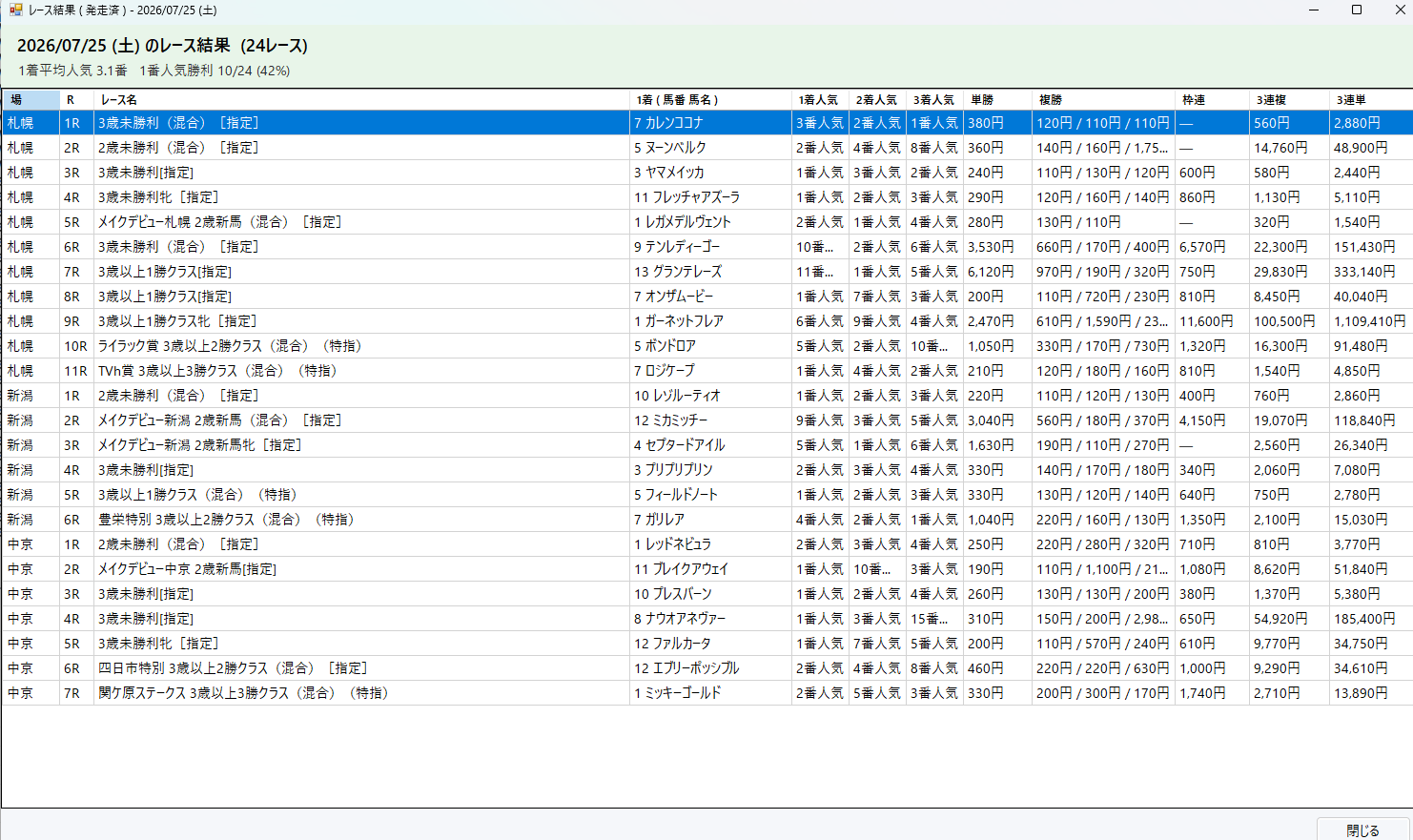This screenshot has width=1413, height=840.
Task: Select the row with winner 5 ヌーンベルク
Action: tap(706, 148)
